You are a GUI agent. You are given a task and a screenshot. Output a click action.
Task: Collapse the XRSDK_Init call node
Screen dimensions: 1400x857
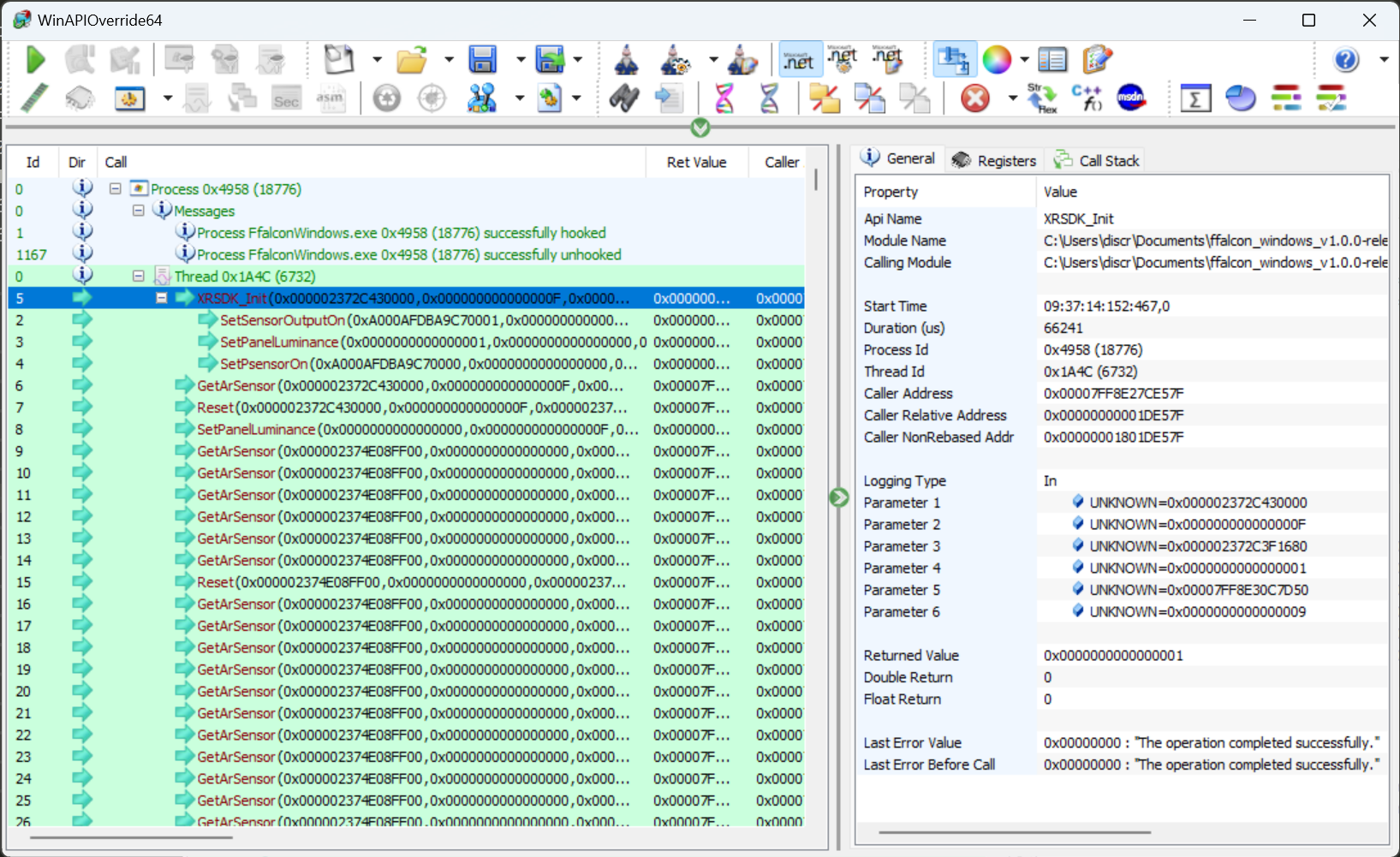pyautogui.click(x=161, y=298)
